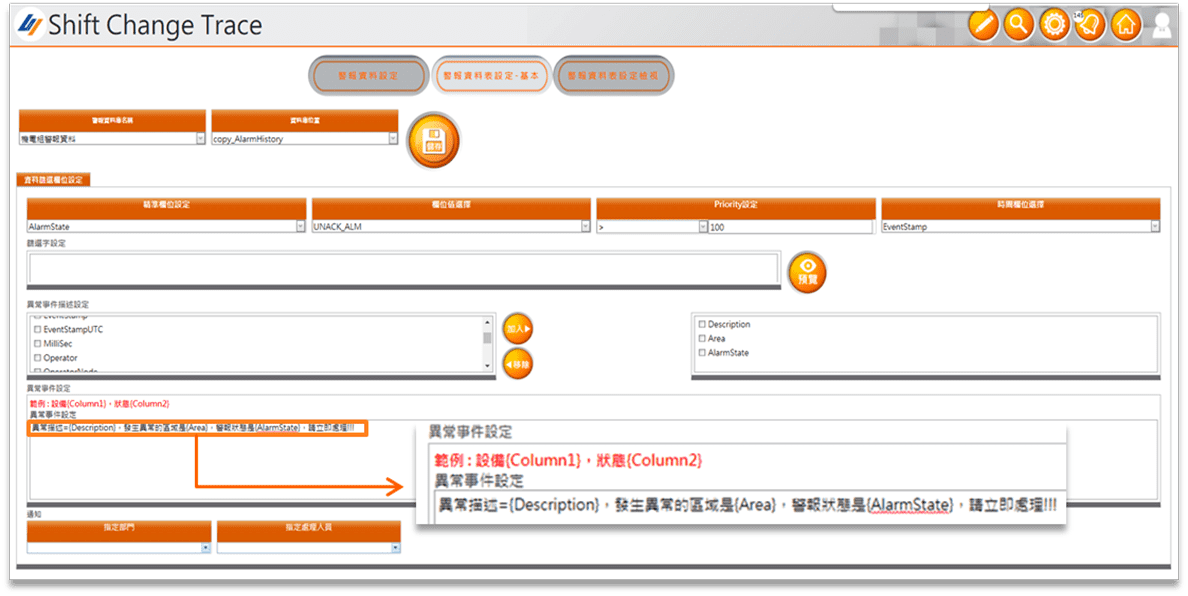Image resolution: width=1188 pixels, height=596 pixels.
Task: Check the Description checkbox in the right list
Action: [700, 324]
